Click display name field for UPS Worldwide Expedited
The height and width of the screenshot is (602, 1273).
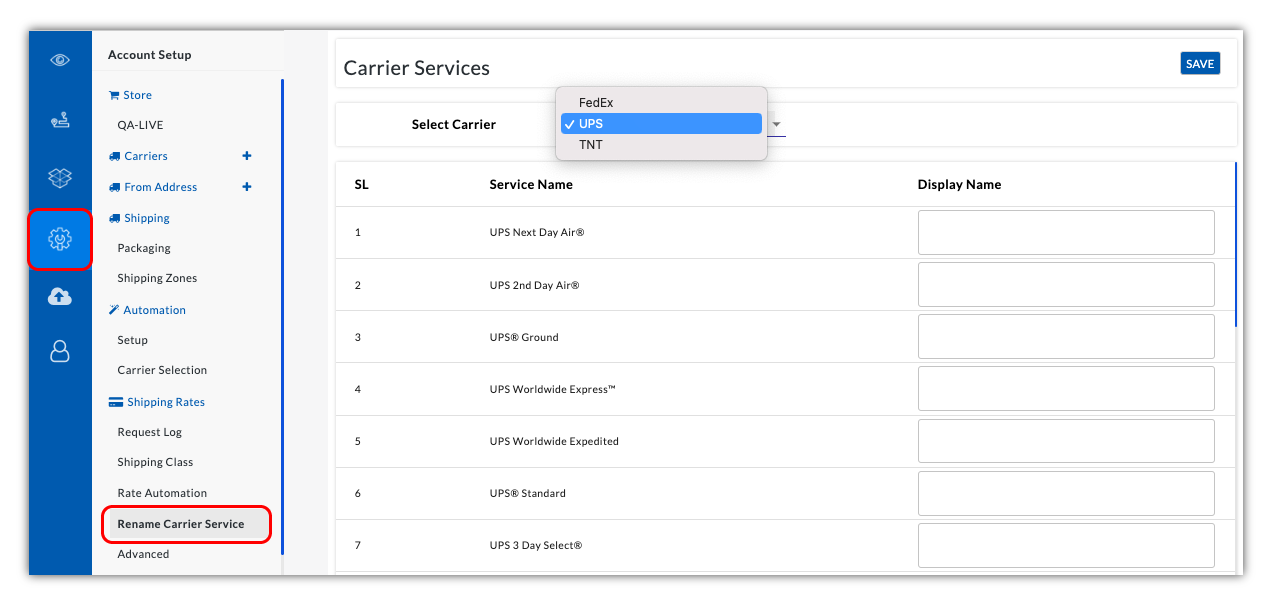pyautogui.click(x=1066, y=440)
